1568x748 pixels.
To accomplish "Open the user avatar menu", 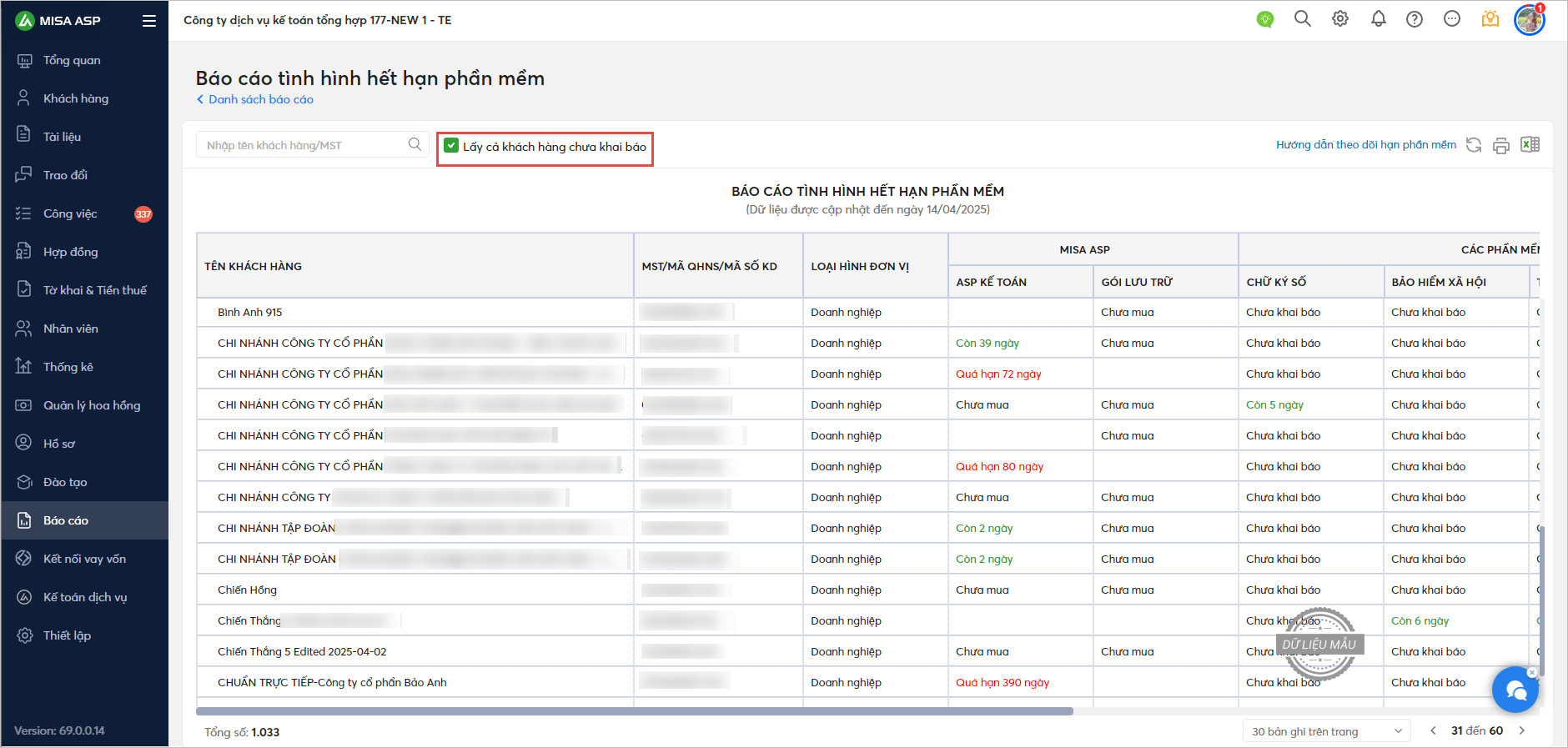I will point(1530,19).
